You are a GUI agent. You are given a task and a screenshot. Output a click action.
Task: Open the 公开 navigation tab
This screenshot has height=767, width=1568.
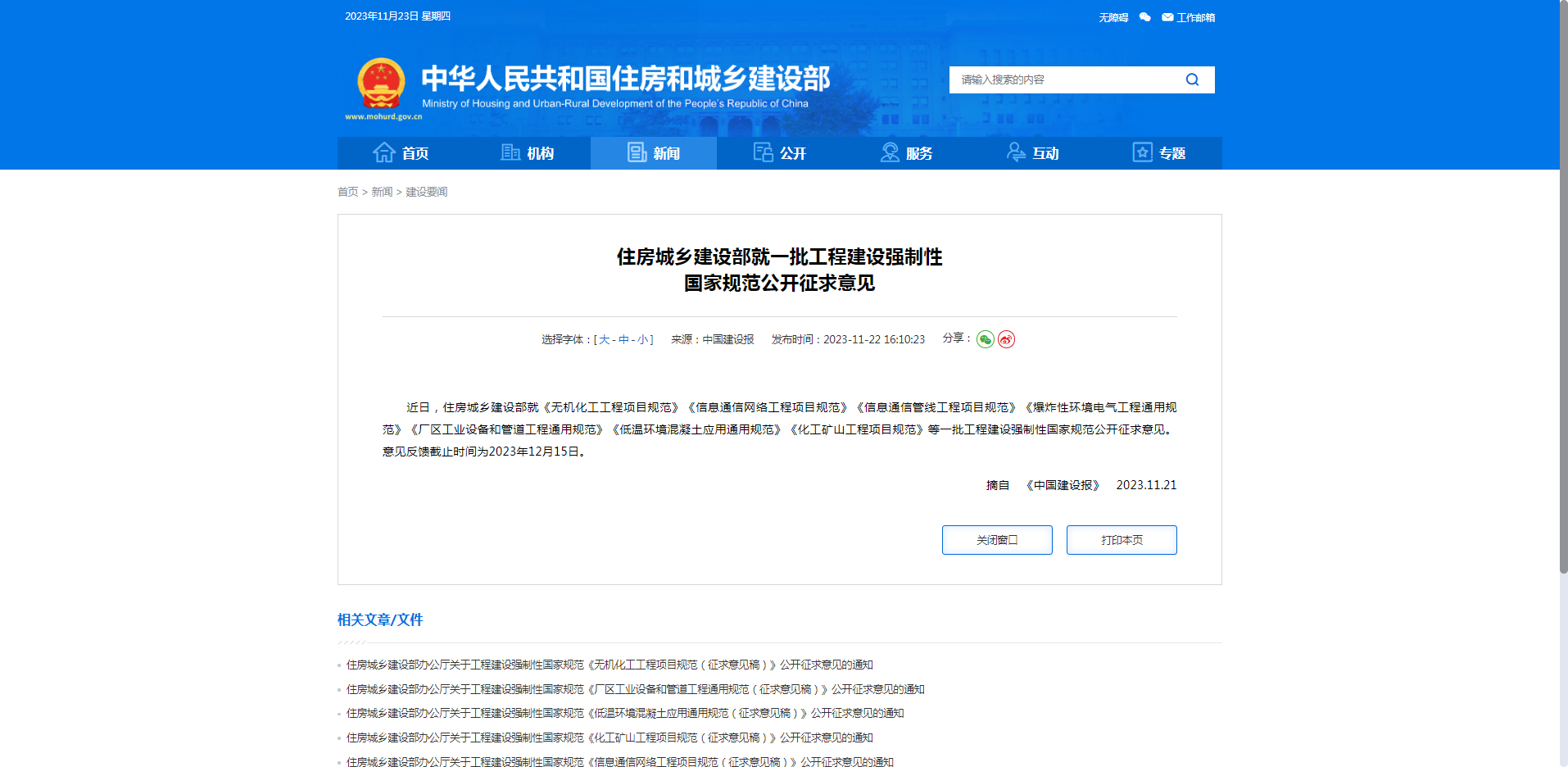(x=780, y=153)
